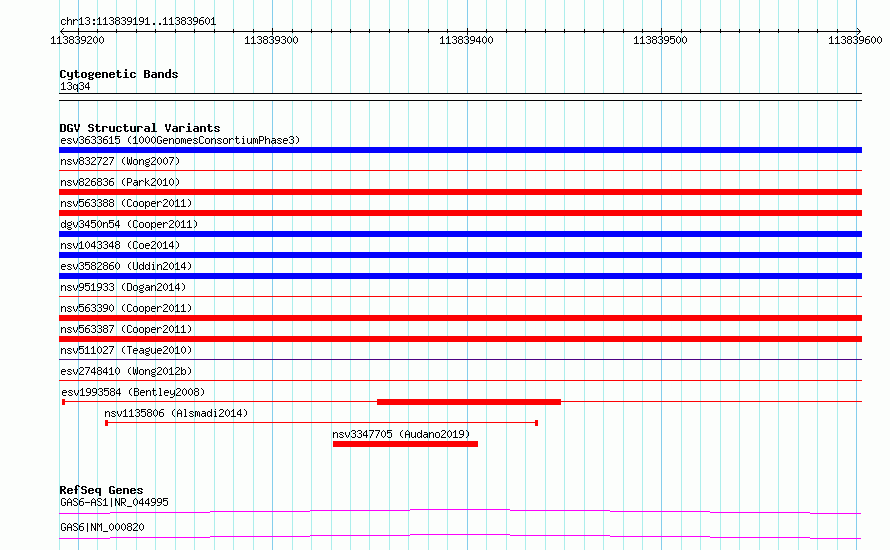This screenshot has height=550, width=890.
Task: Open variant nsv826836 (Park2010)
Action: 120,182
